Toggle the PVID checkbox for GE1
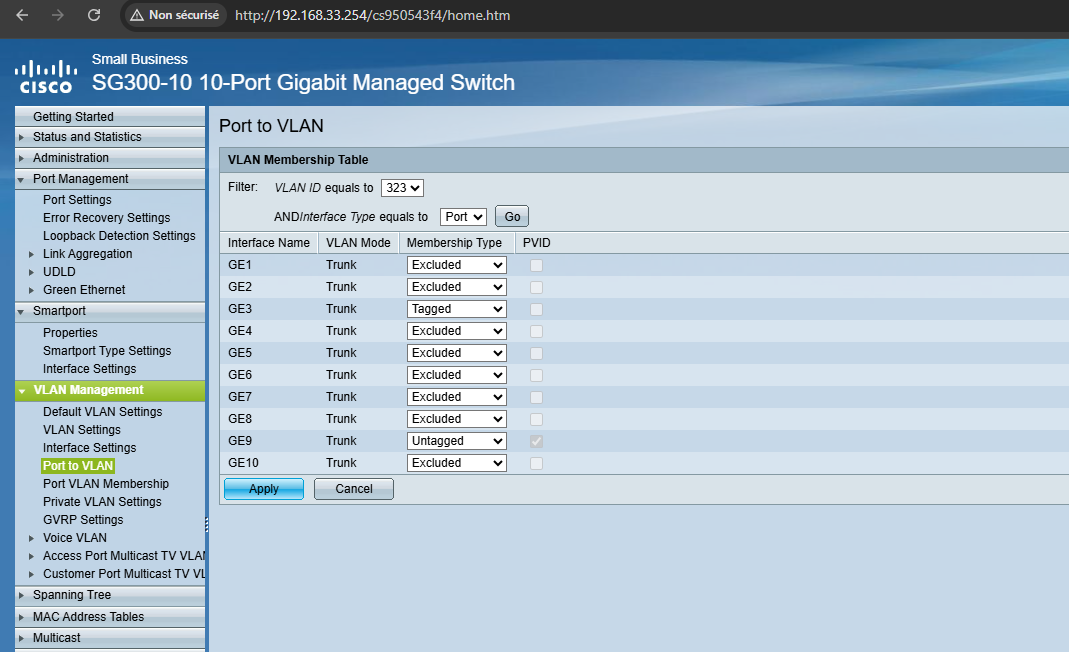This screenshot has height=652, width=1069. pyautogui.click(x=537, y=265)
